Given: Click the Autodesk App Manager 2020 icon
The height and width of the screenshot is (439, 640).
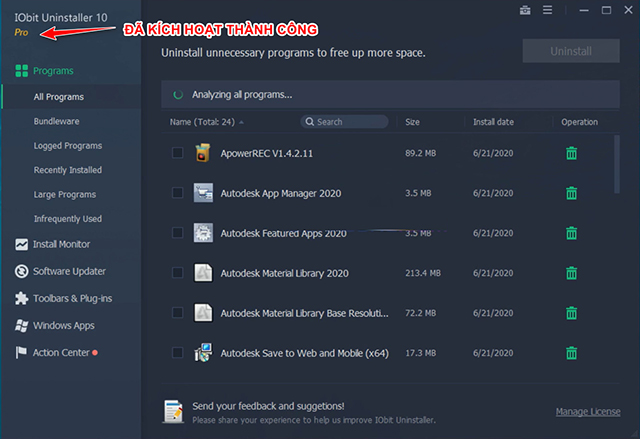Looking at the screenshot, I should coord(203,193).
